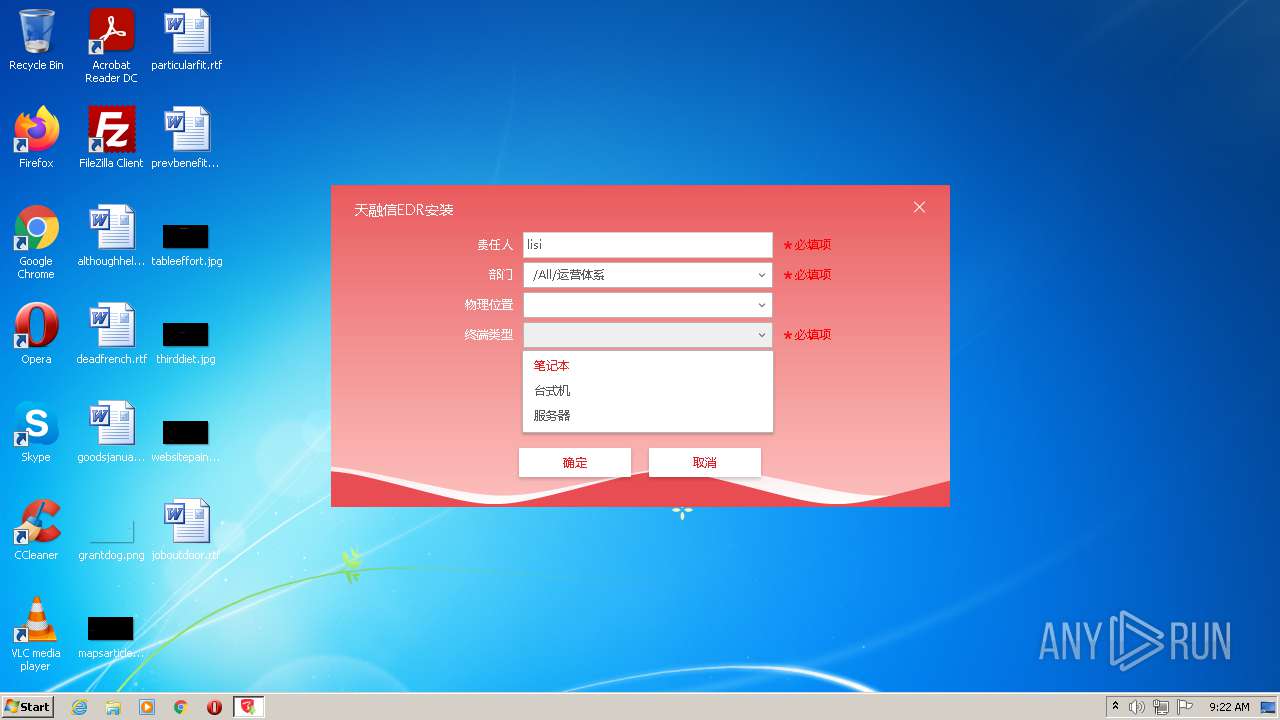Select grantdog.png file
The image size is (1280, 720).
pos(111,540)
